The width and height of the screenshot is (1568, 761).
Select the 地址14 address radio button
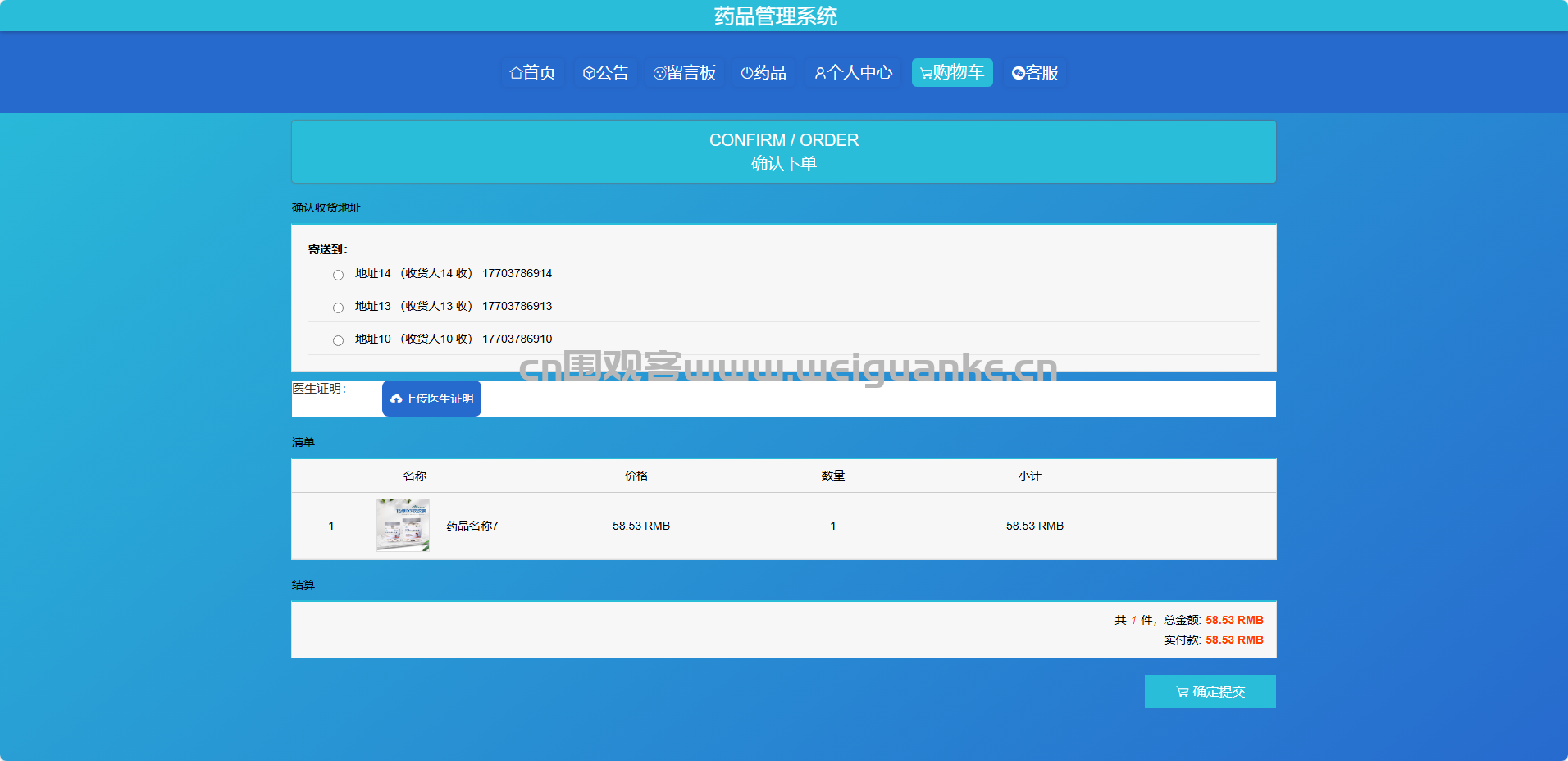[338, 275]
